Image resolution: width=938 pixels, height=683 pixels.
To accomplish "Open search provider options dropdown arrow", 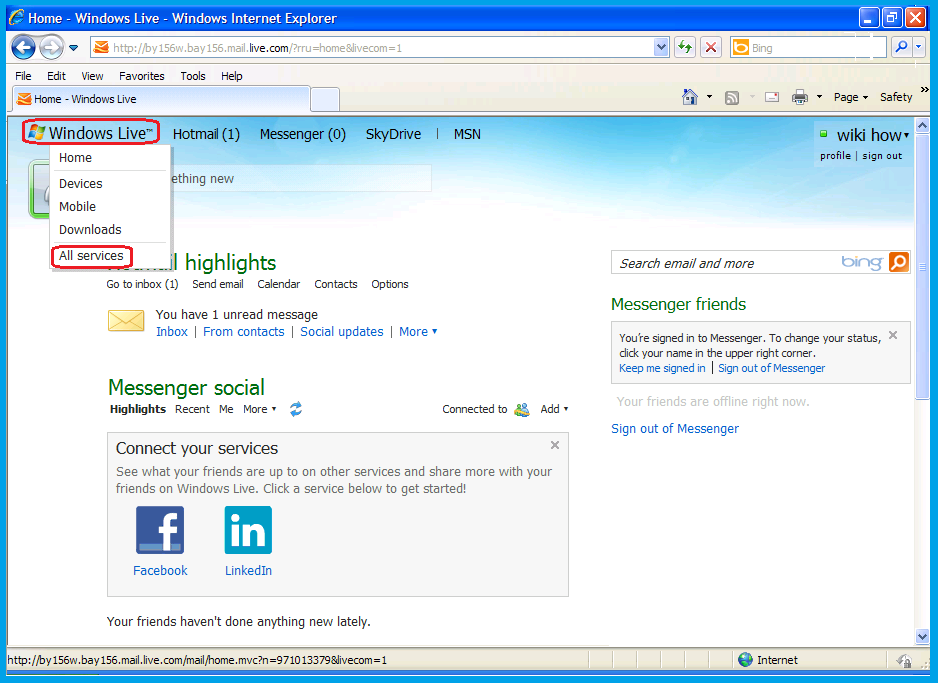I will click(919, 47).
